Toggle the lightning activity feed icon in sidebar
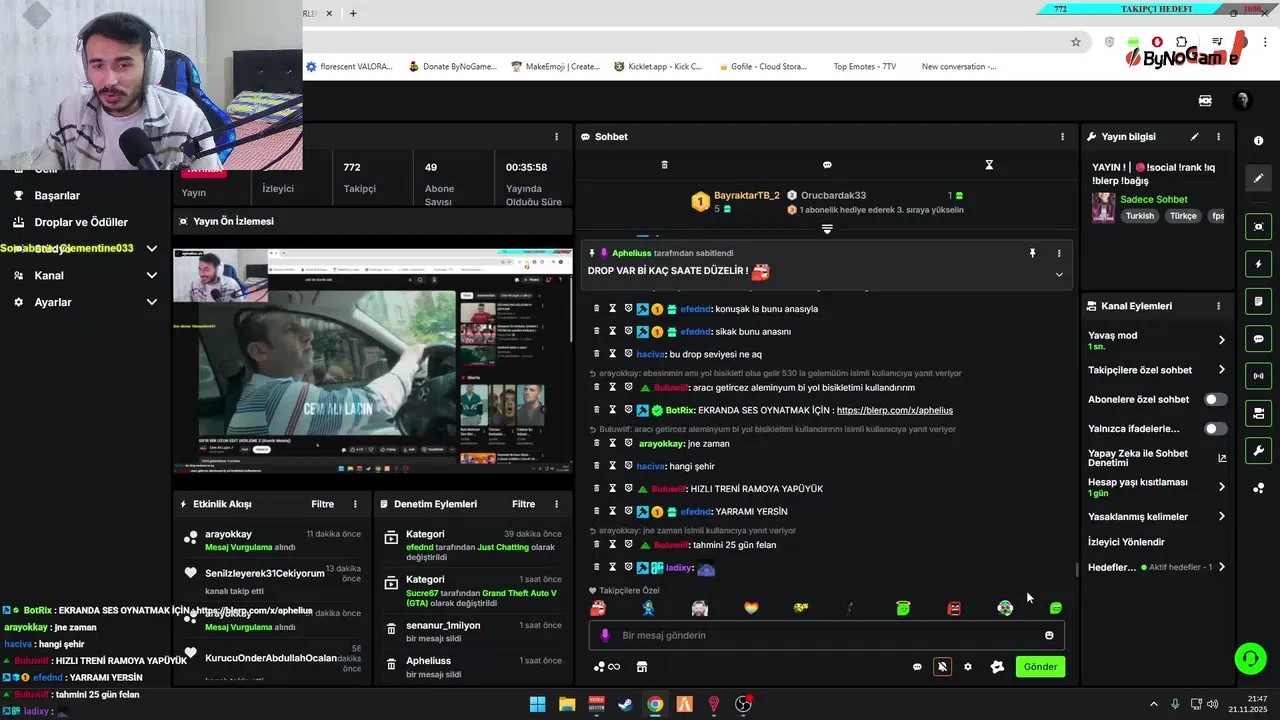Screen dimensions: 1280x720 tap(1258, 264)
